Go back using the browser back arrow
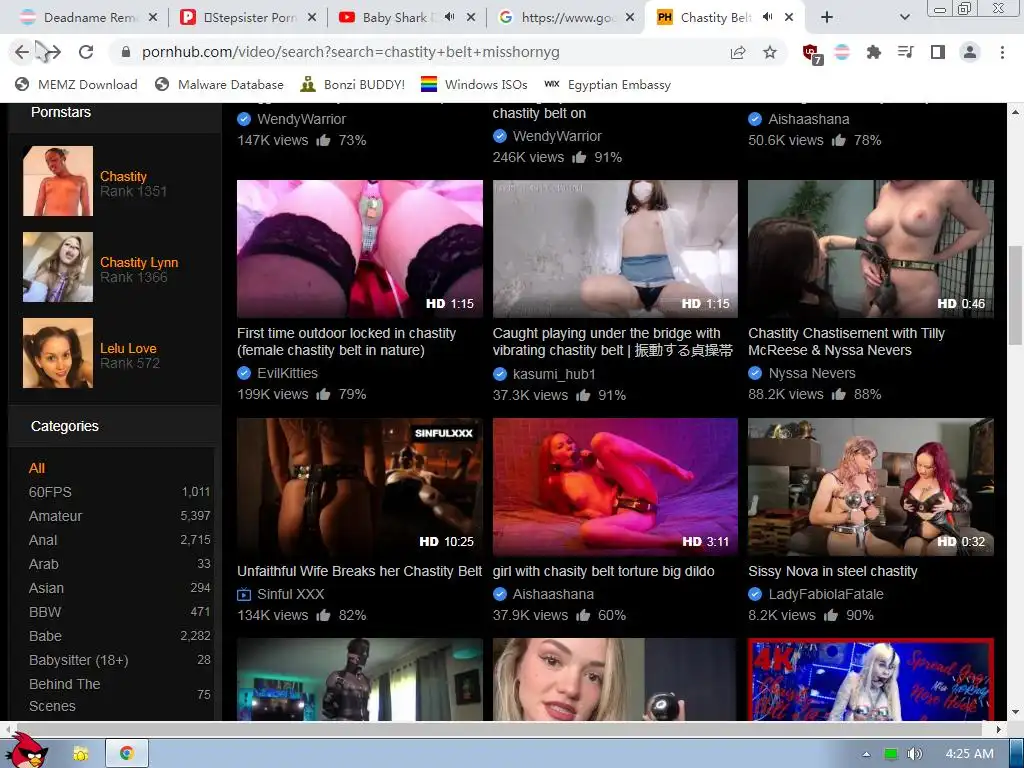1024x768 pixels. pyautogui.click(x=22, y=52)
